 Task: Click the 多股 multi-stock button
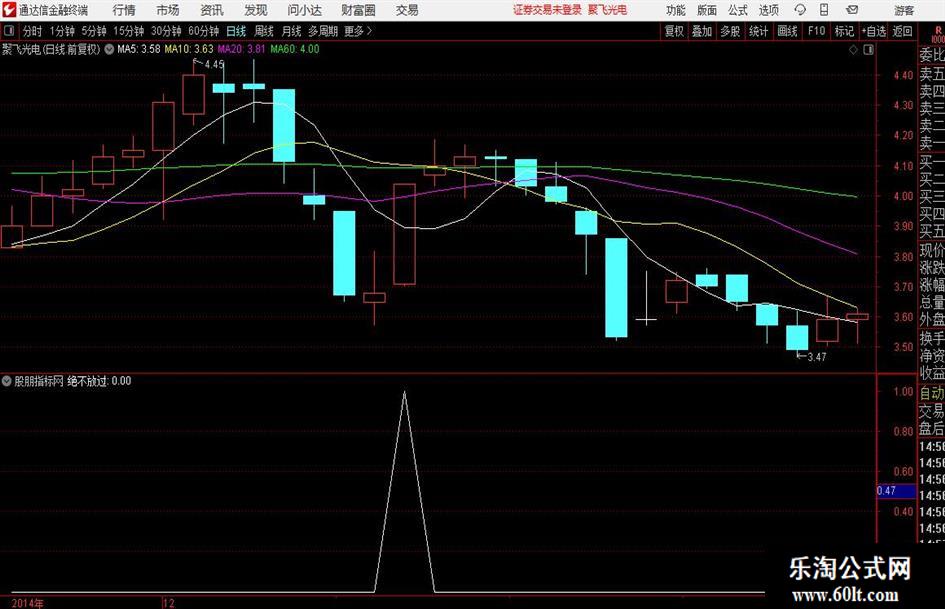point(730,31)
